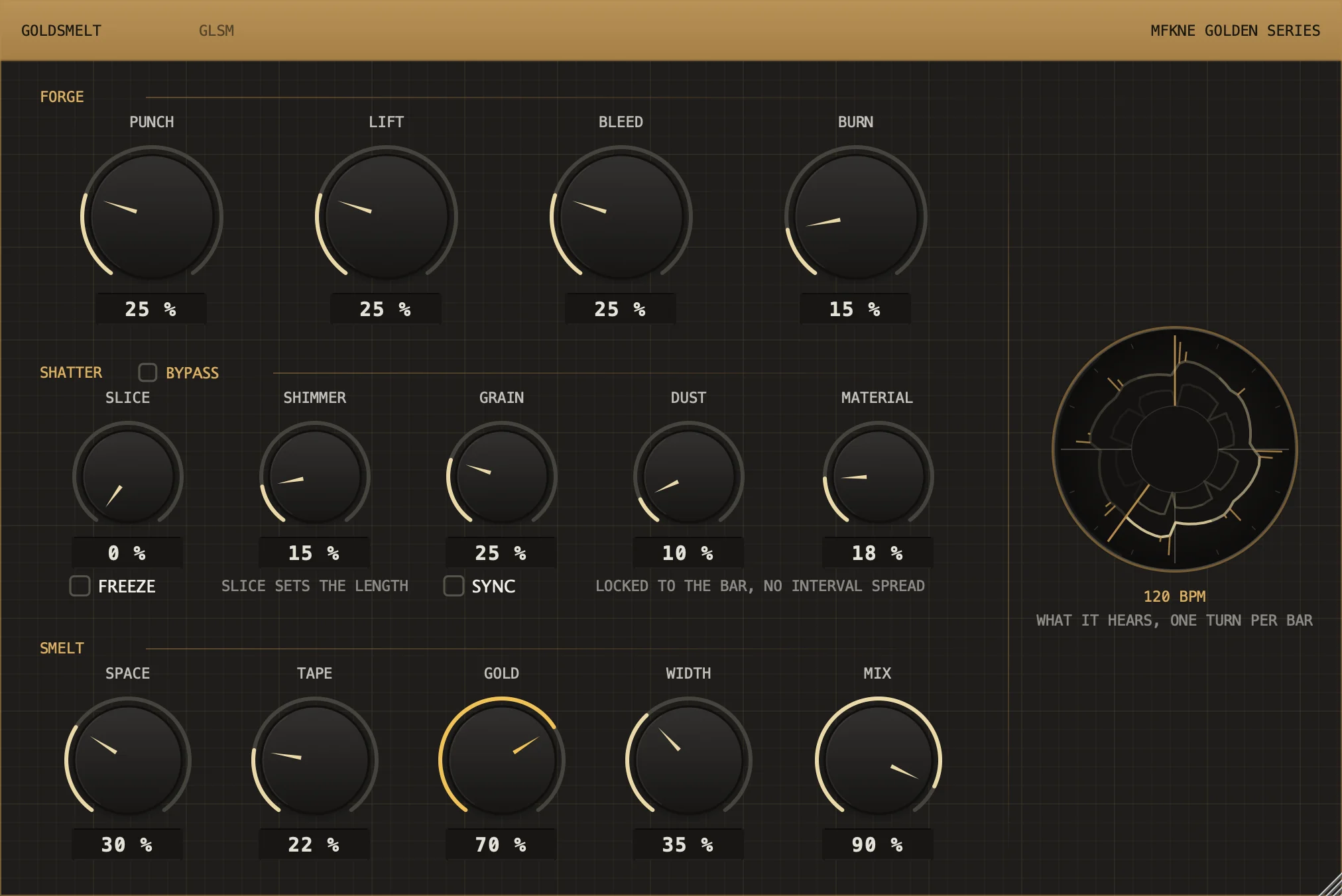Click the WIDTH 35 % value field
This screenshot has height=896, width=1342.
click(x=688, y=844)
